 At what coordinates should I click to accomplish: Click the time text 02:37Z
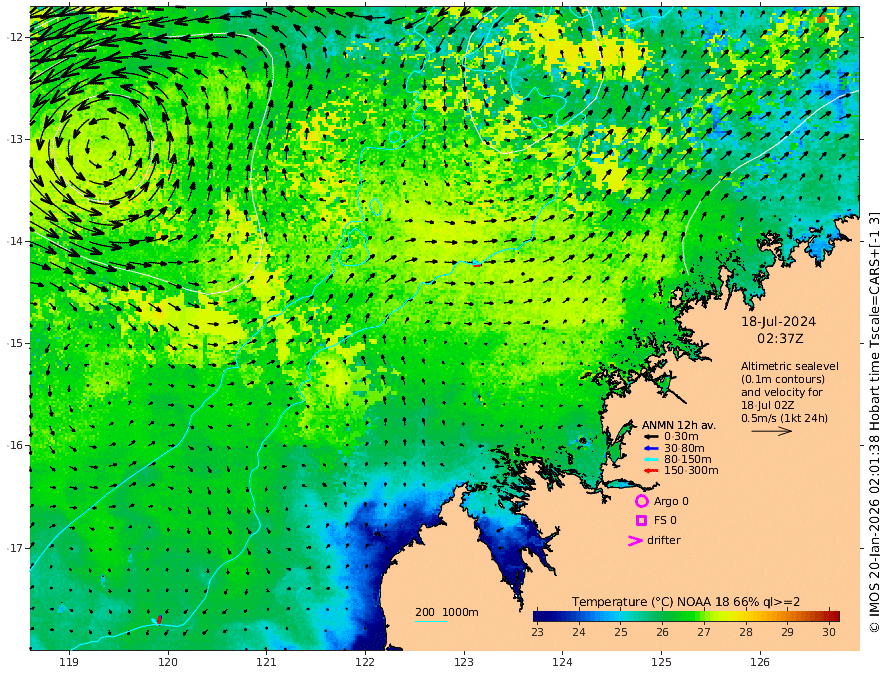(x=780, y=339)
